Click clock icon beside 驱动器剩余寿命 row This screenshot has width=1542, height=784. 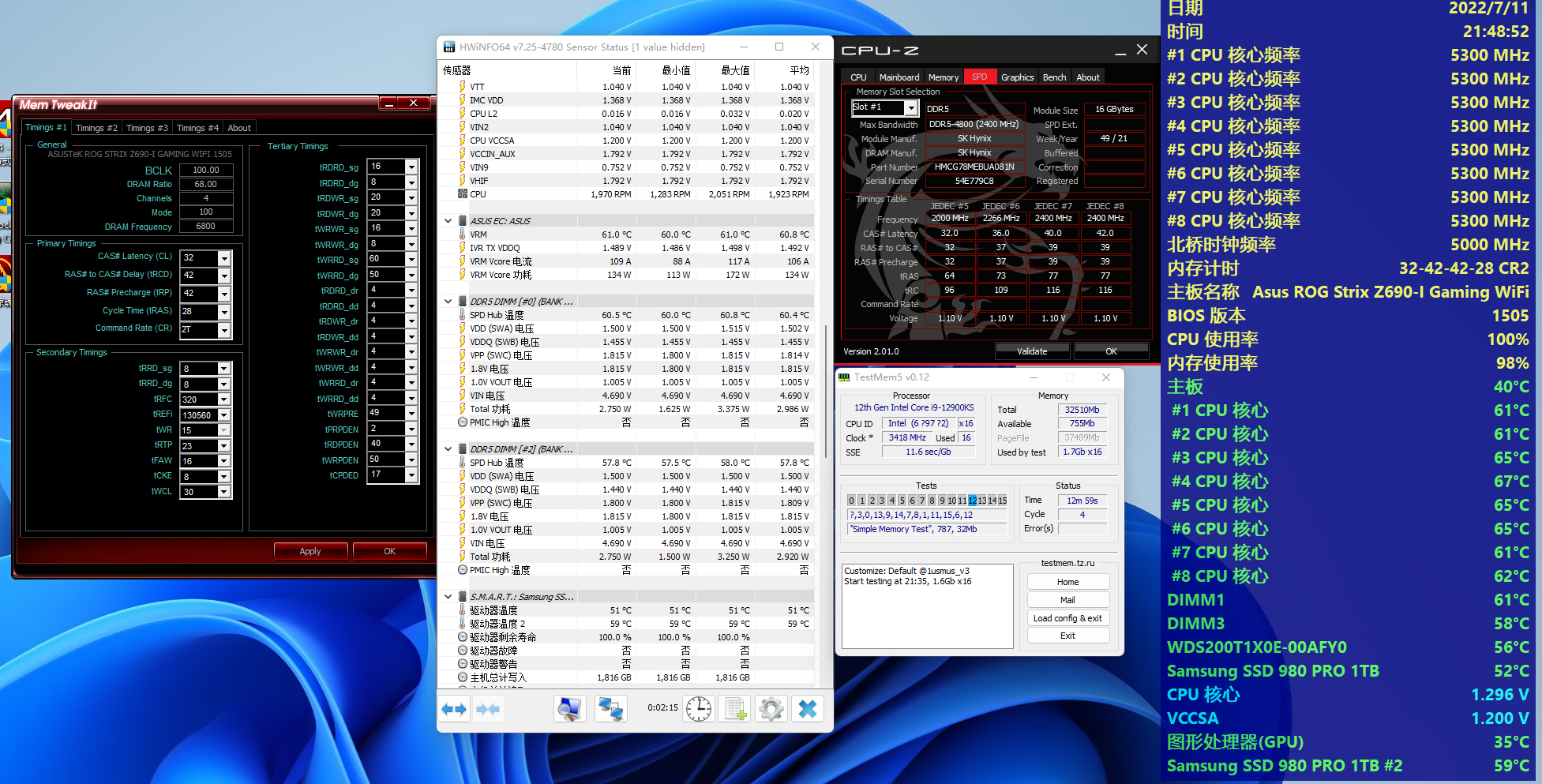463,637
